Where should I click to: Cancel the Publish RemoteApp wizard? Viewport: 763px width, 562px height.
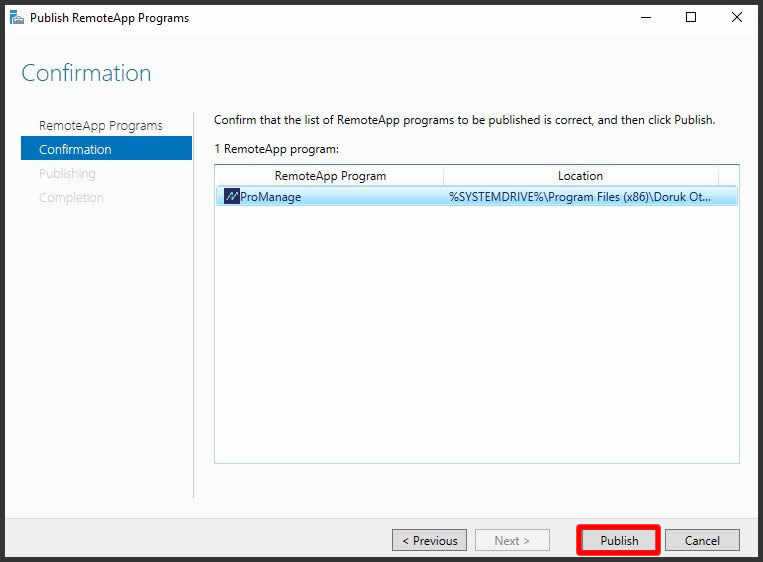[702, 540]
